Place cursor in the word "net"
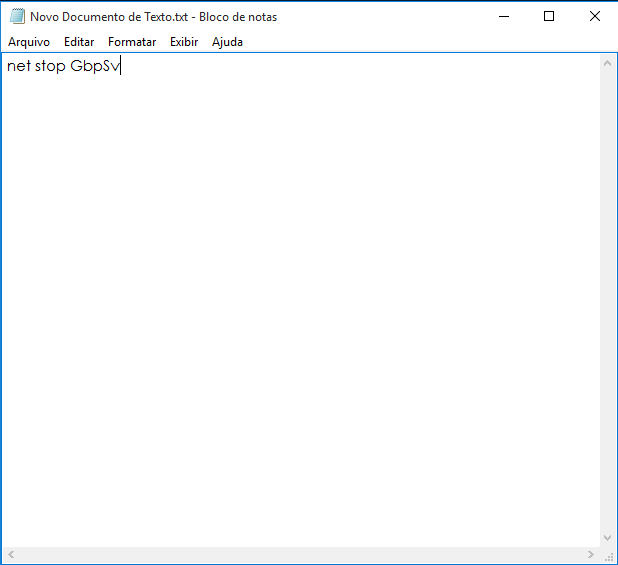Screen dimensions: 618x565 click(x=17, y=67)
